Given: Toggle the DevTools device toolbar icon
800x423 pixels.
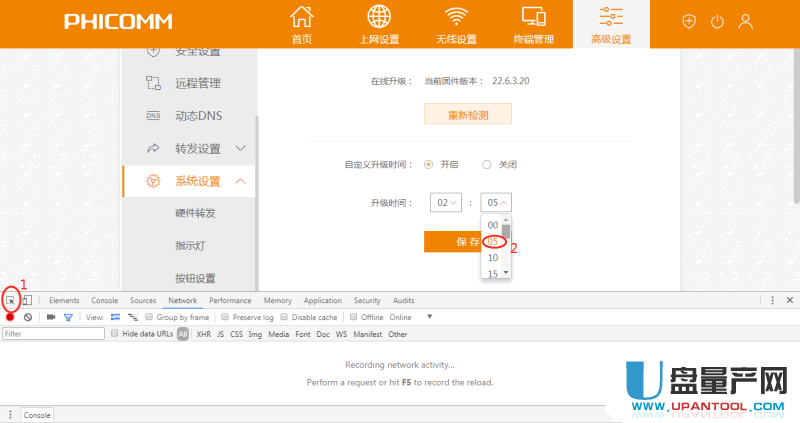Looking at the screenshot, I should [x=28, y=300].
